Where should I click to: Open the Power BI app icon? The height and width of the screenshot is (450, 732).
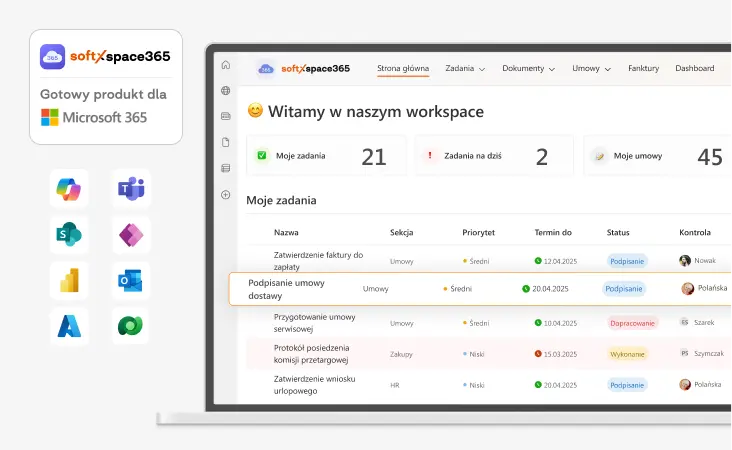(x=69, y=281)
